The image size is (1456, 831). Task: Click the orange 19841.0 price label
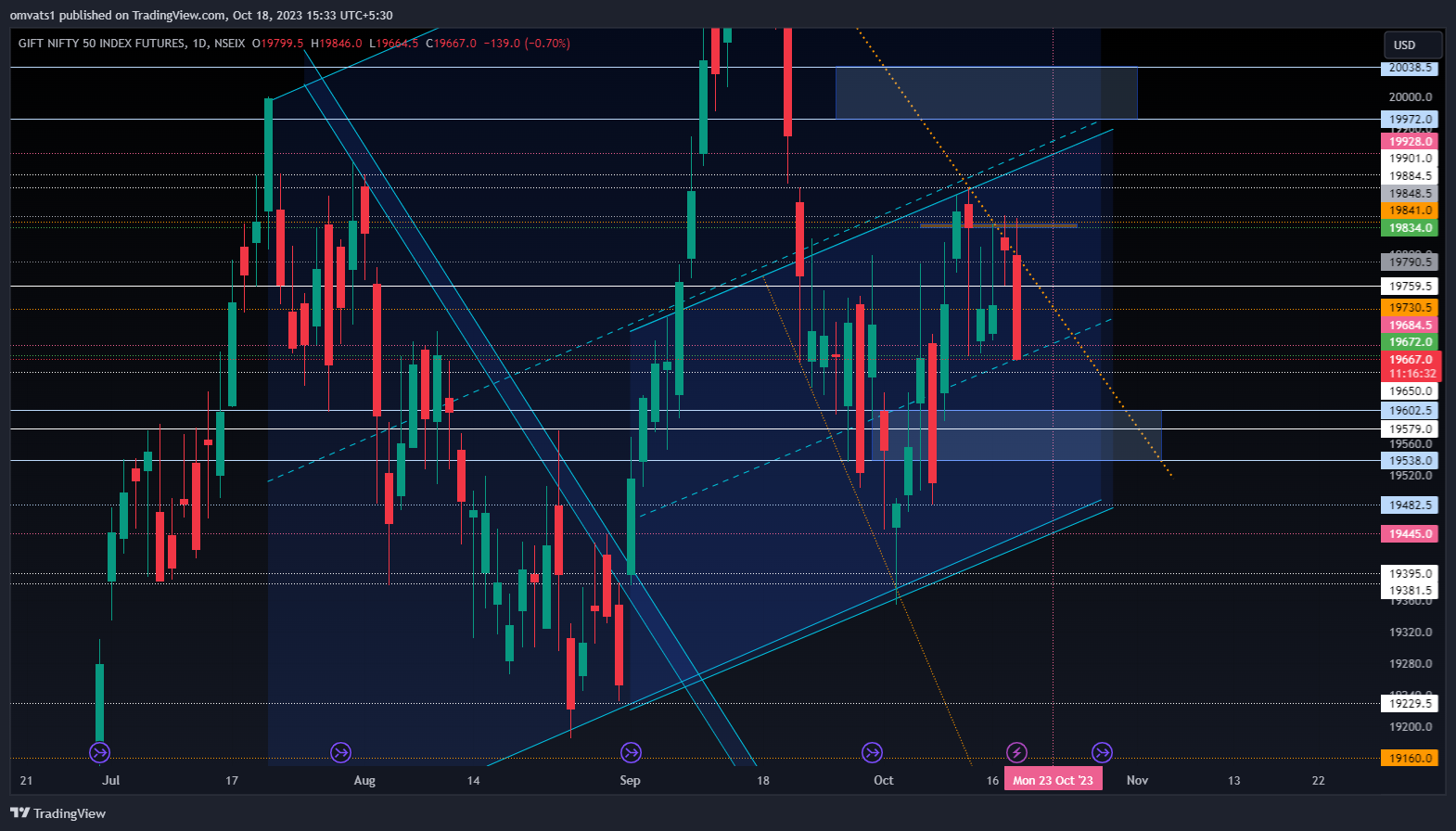[1410, 211]
